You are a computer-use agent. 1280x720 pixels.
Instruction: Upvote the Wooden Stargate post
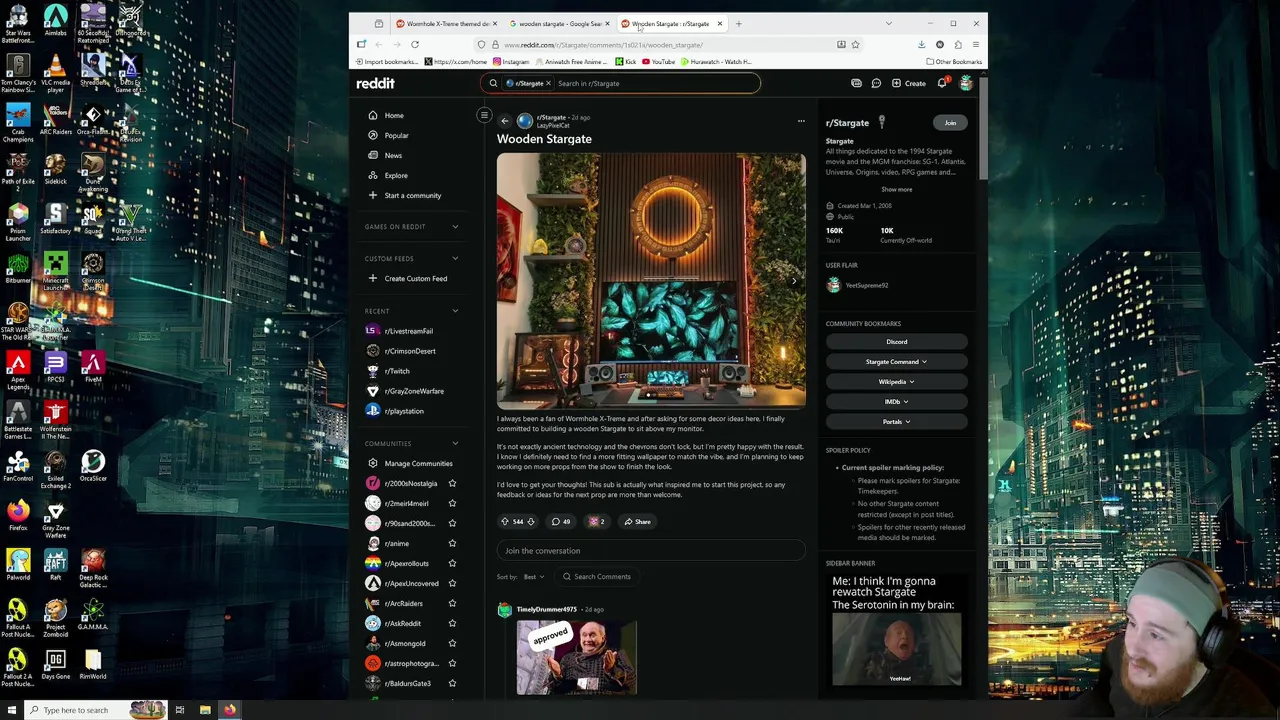[505, 522]
